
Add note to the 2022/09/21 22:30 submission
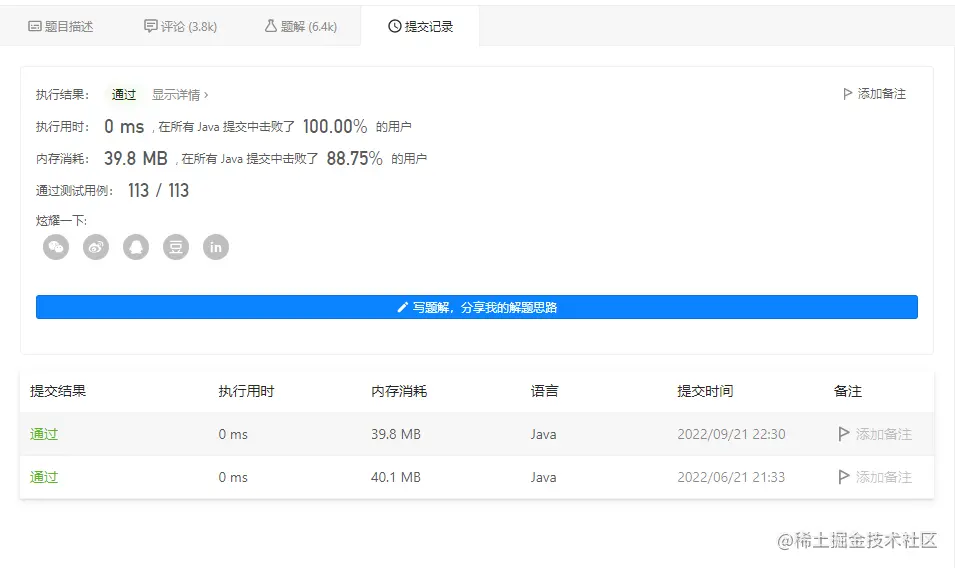pyautogui.click(x=875, y=434)
